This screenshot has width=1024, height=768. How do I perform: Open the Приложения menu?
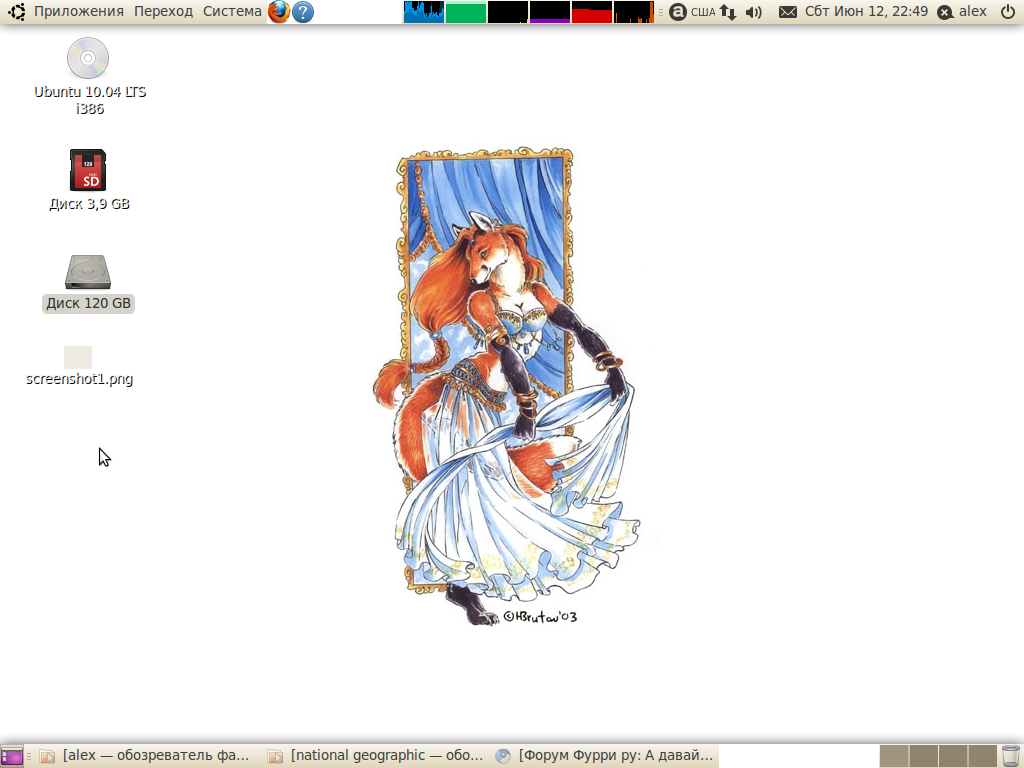[x=78, y=12]
